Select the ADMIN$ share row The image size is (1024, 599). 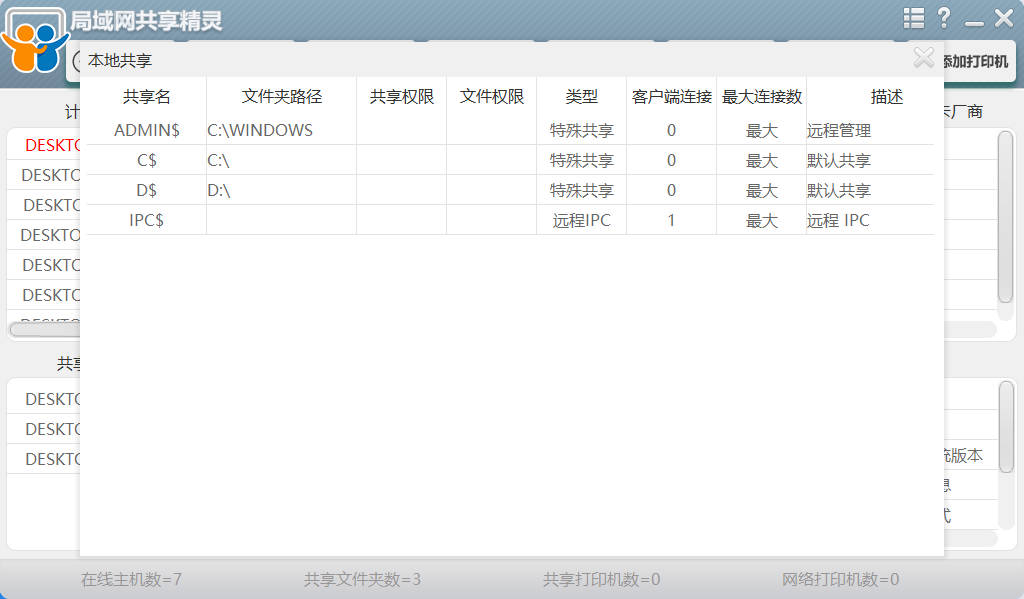point(511,130)
